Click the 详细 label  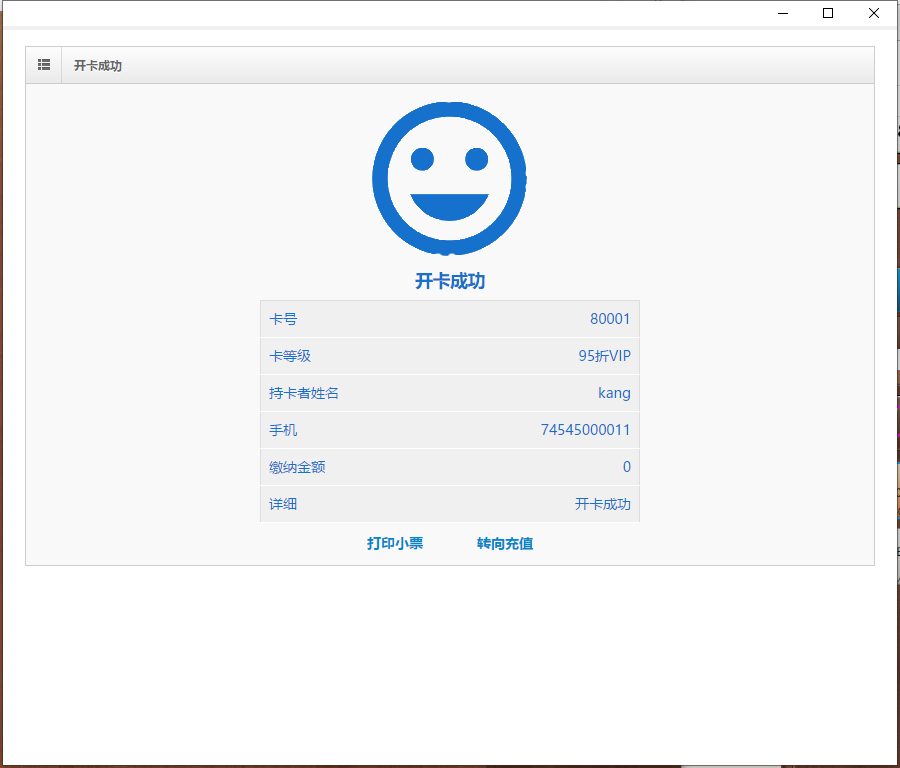[x=283, y=504]
